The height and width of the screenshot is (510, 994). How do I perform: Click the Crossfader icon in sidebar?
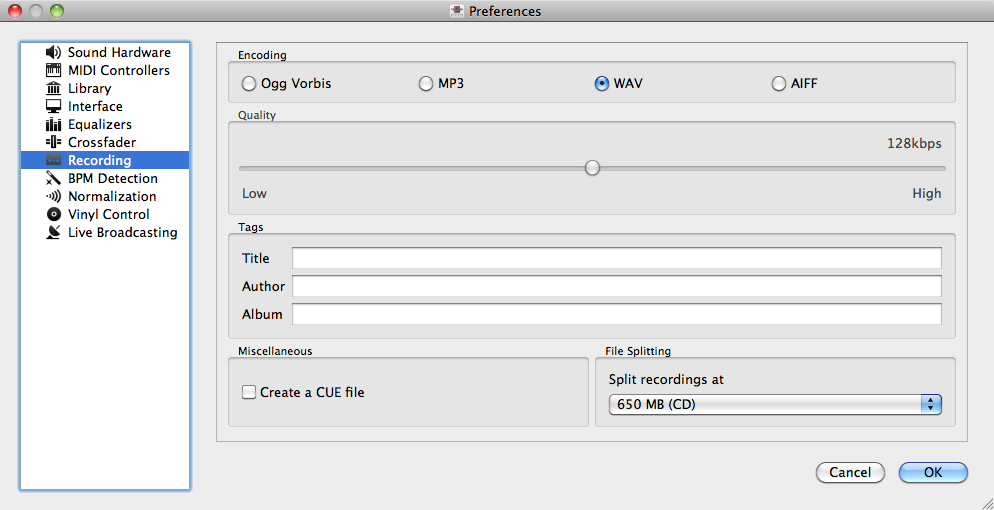(x=54, y=142)
